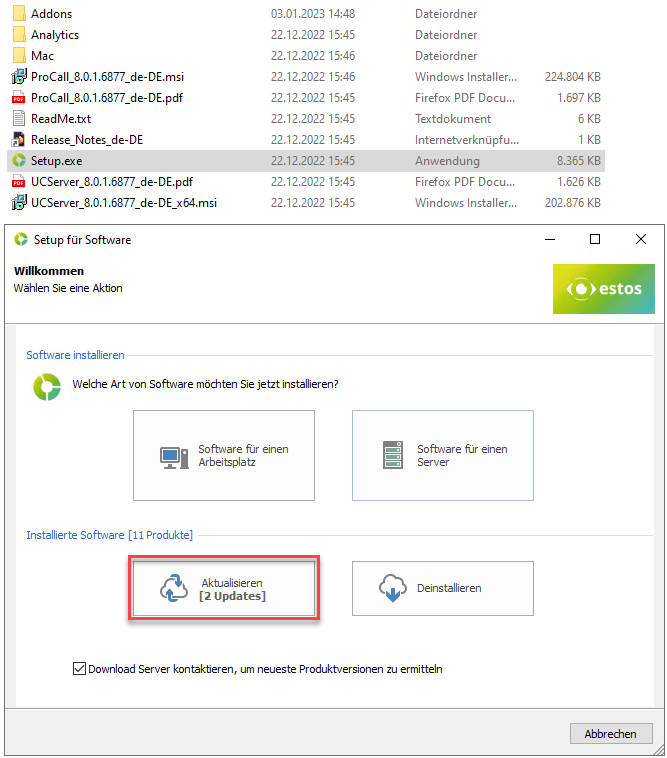
Task: Click the UCServer x64 msi icon
Action: (18, 203)
